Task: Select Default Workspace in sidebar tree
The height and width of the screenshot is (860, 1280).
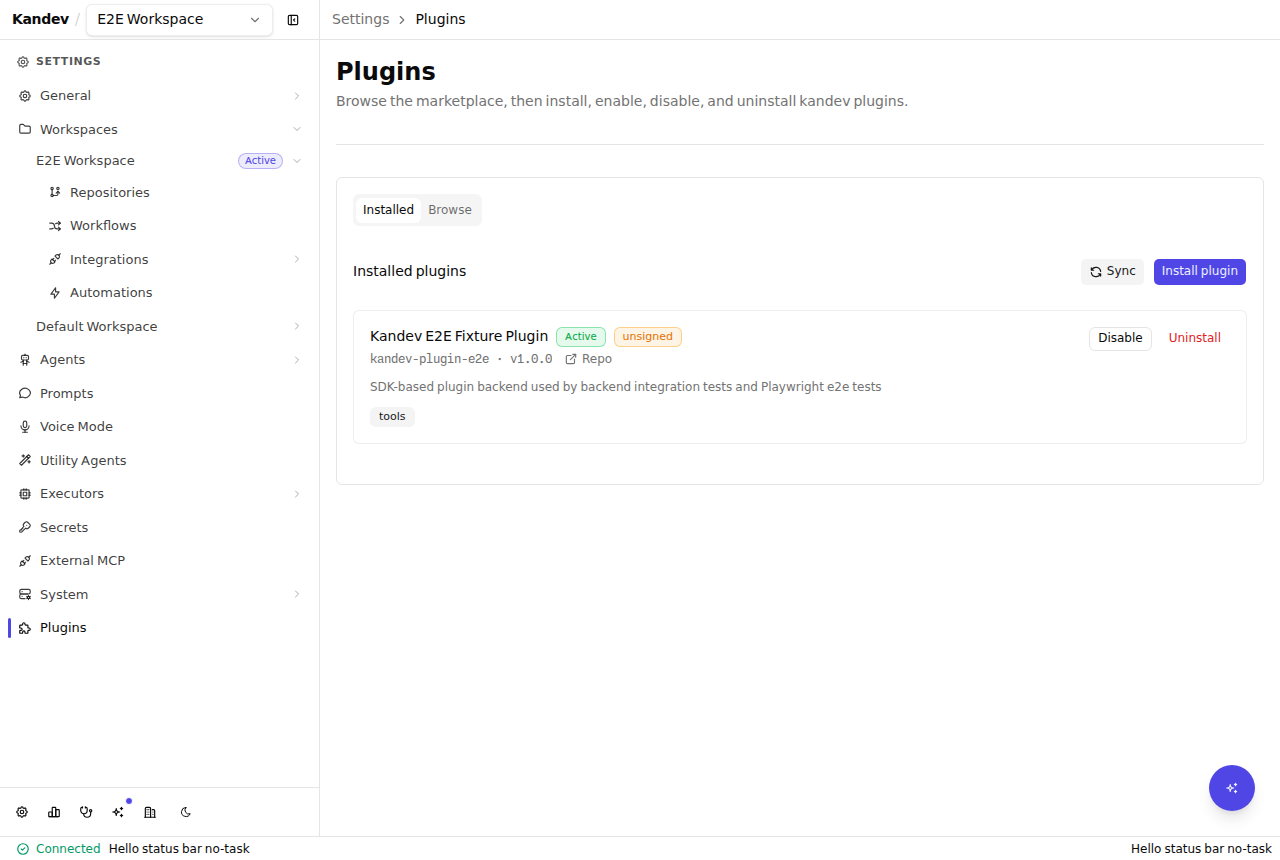Action: (97, 327)
